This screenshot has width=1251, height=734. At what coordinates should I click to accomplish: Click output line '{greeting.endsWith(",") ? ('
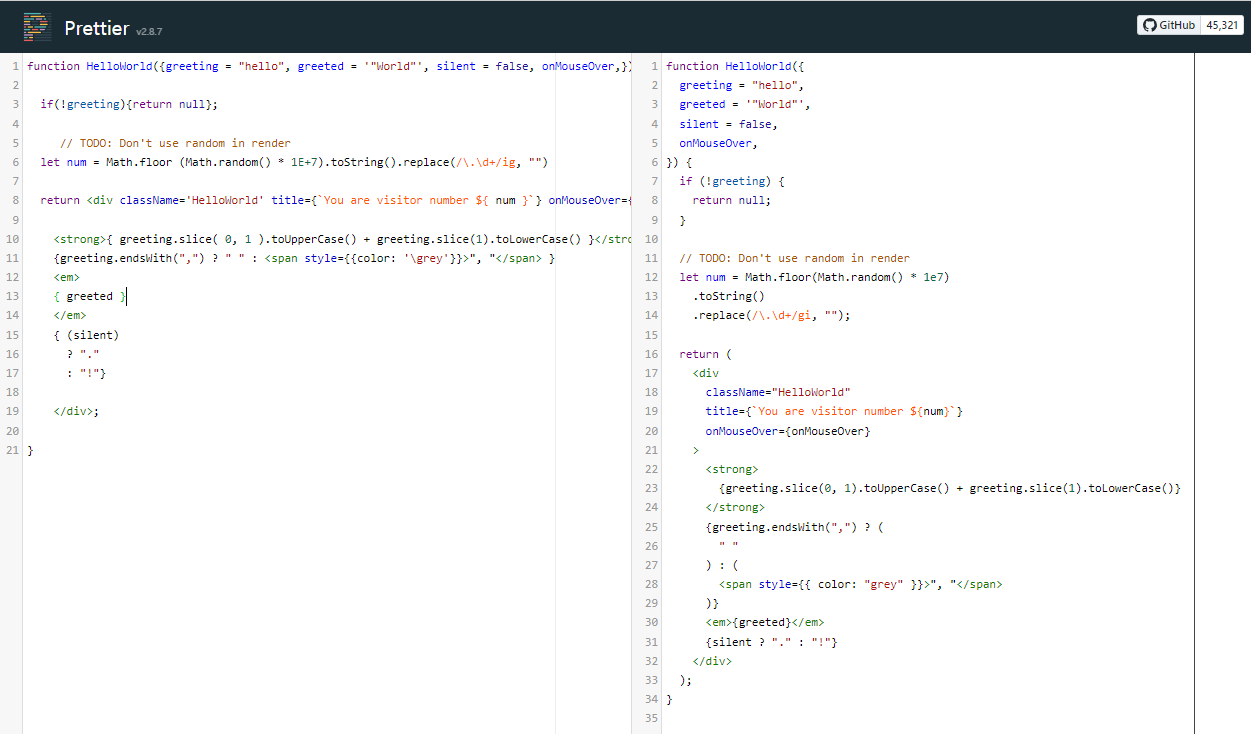(795, 527)
